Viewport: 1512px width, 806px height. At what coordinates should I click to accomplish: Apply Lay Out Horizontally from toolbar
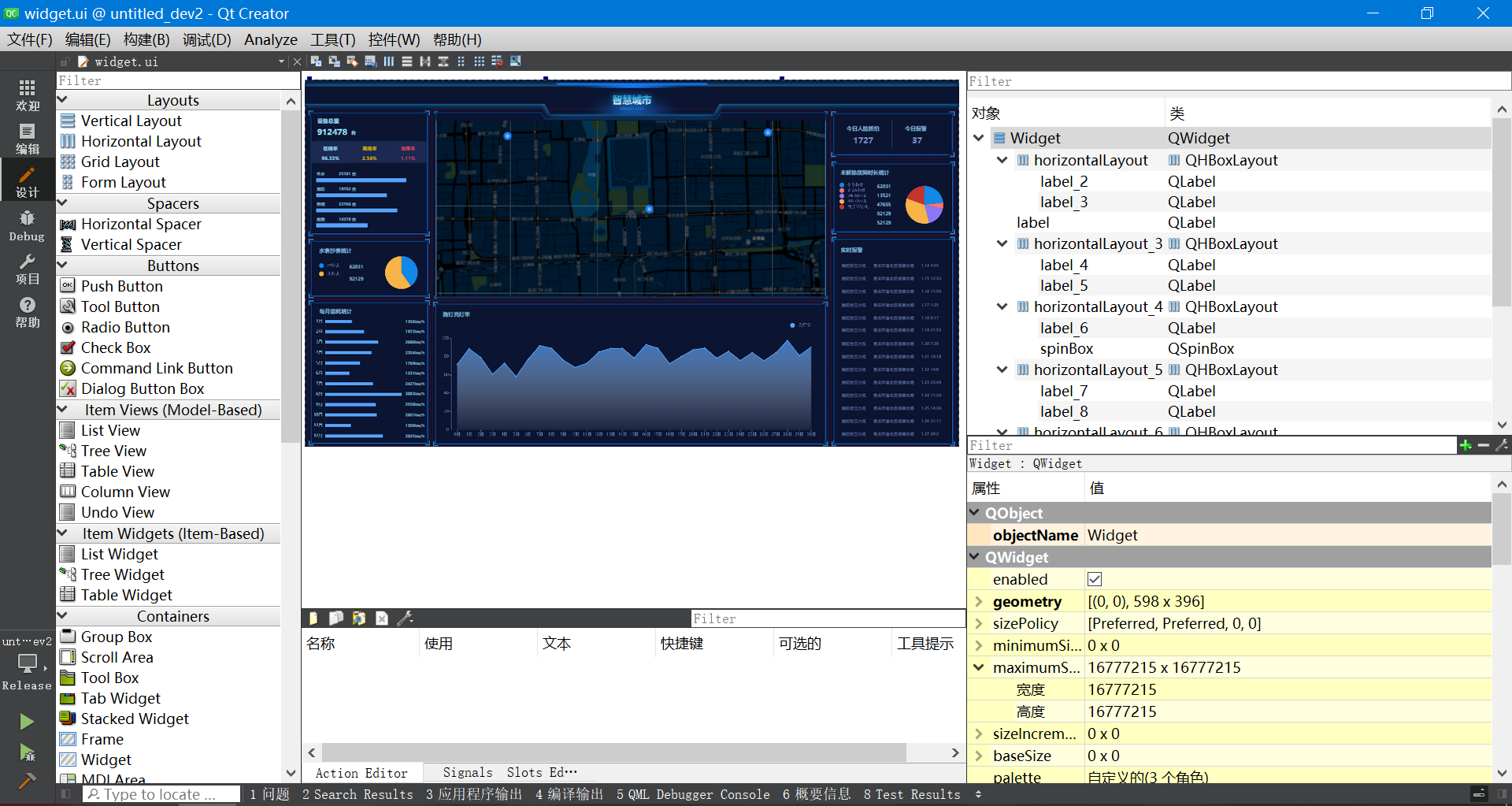click(x=389, y=61)
